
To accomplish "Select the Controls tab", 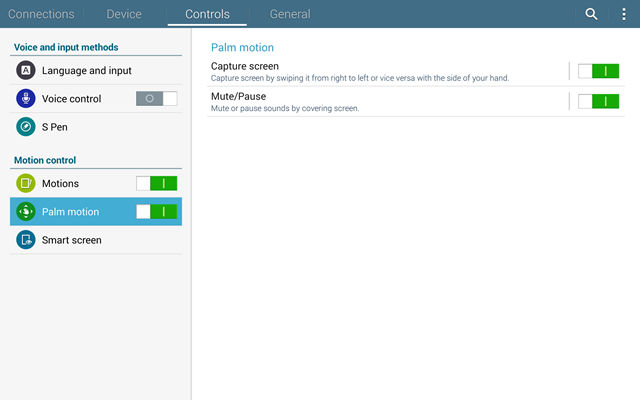I will 207,14.
